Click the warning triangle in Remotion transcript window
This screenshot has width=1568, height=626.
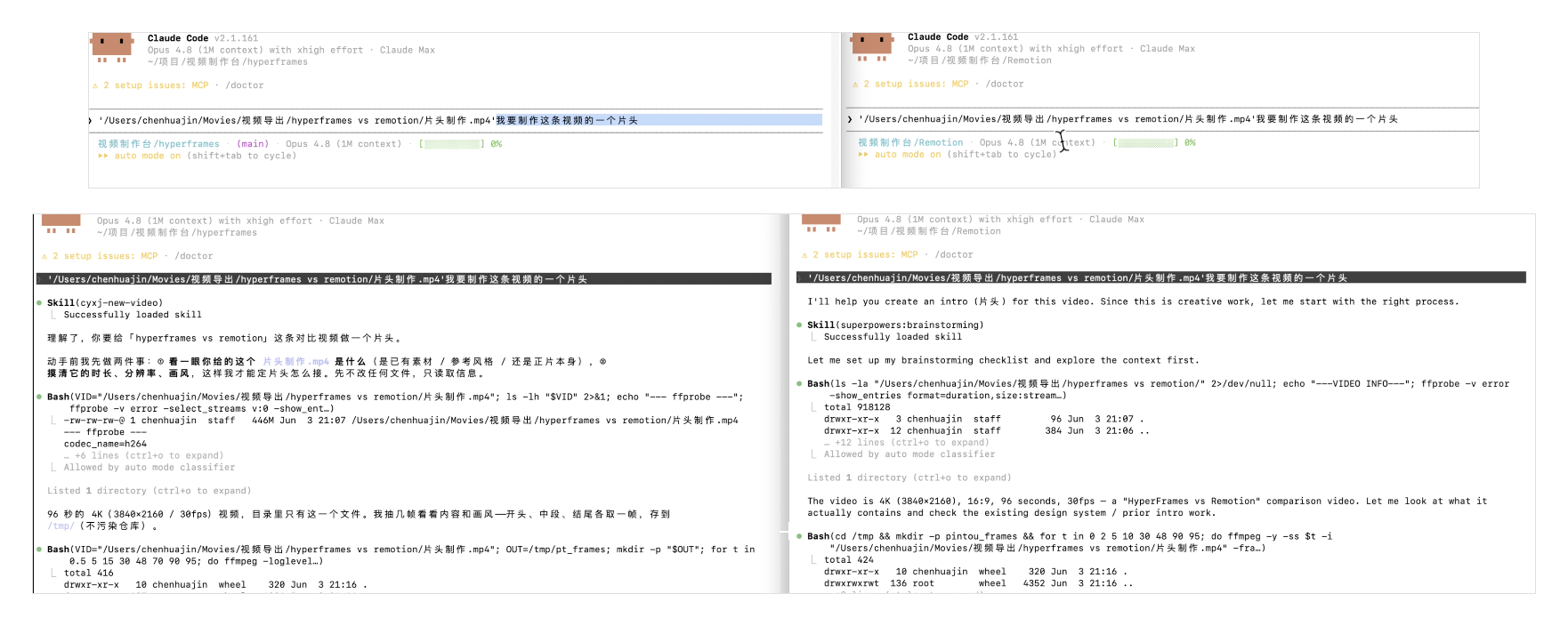[804, 254]
